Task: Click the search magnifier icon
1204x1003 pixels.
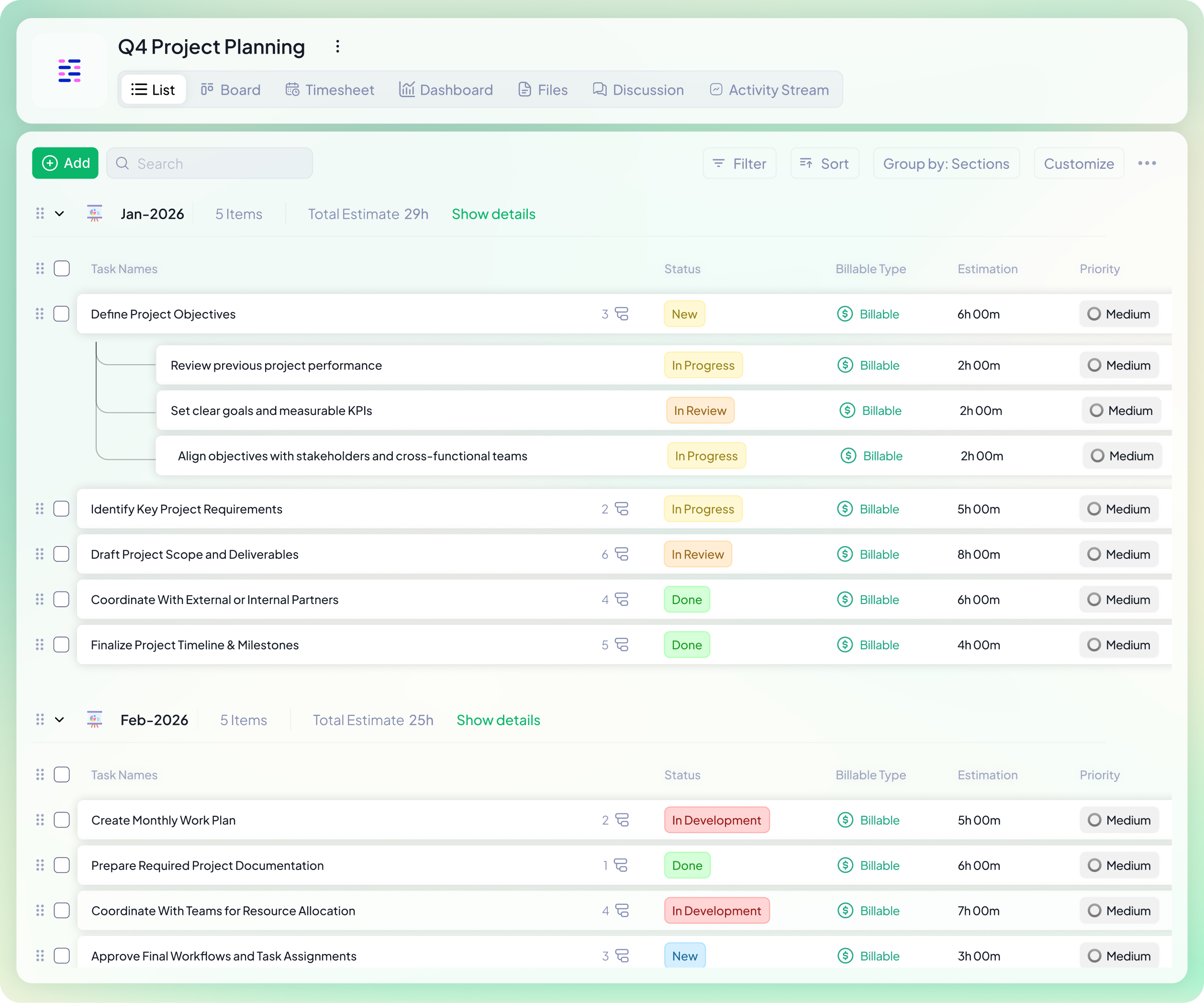Action: click(x=123, y=164)
